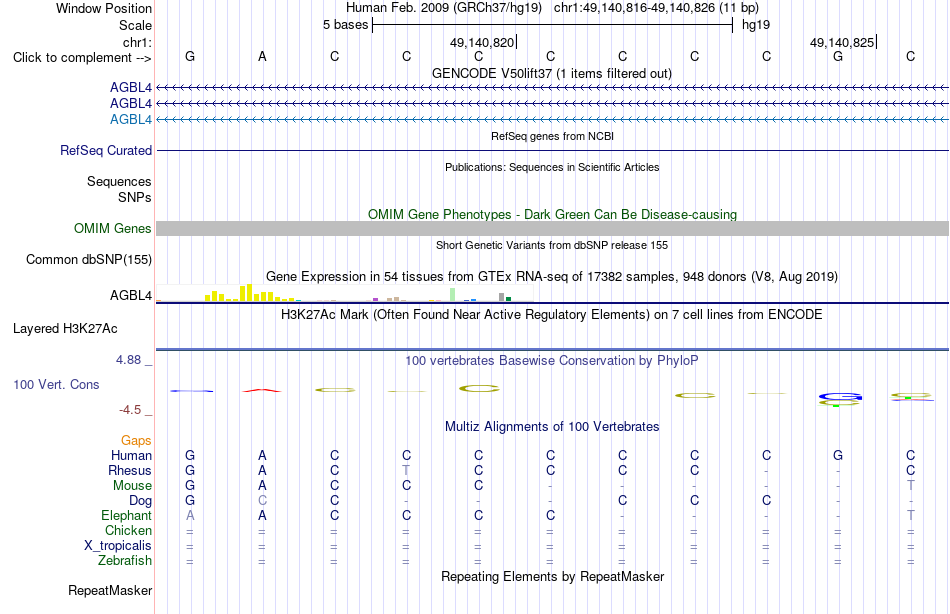Select the Zebrafish alignment row label
Image resolution: width=950 pixels, height=614 pixels.
click(x=125, y=561)
